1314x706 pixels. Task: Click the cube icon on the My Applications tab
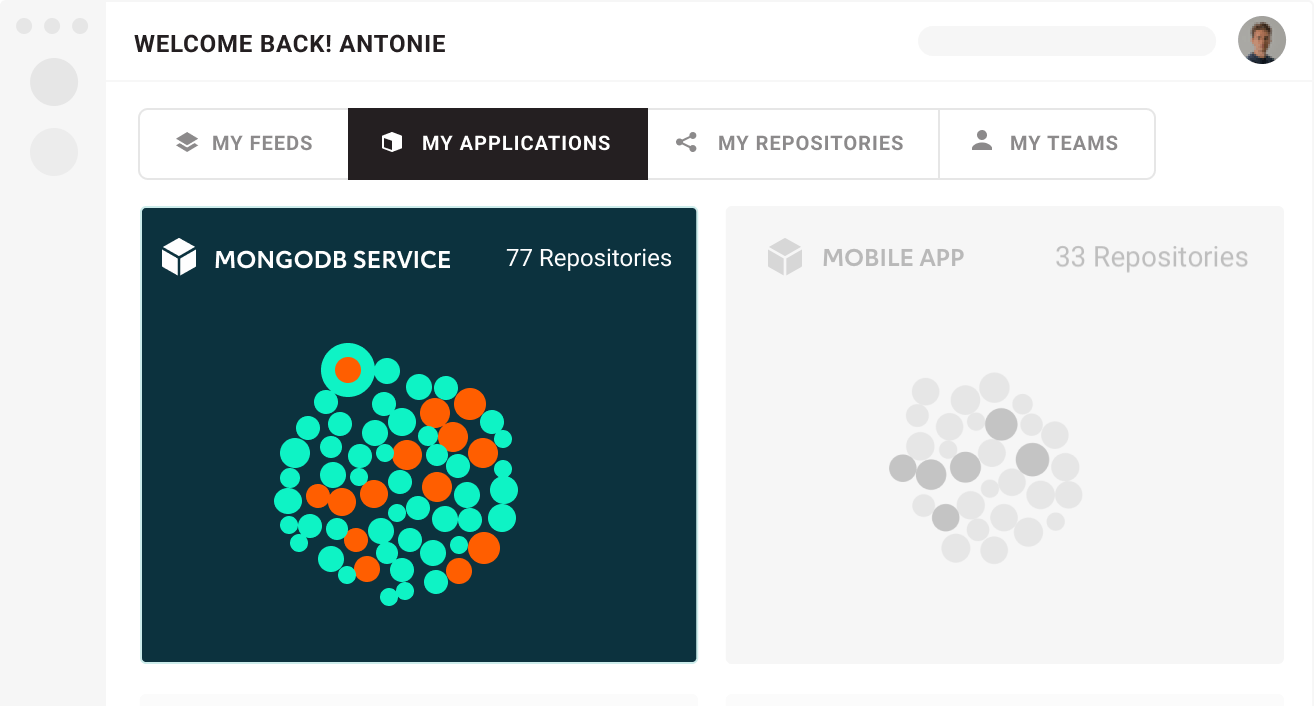coord(390,143)
